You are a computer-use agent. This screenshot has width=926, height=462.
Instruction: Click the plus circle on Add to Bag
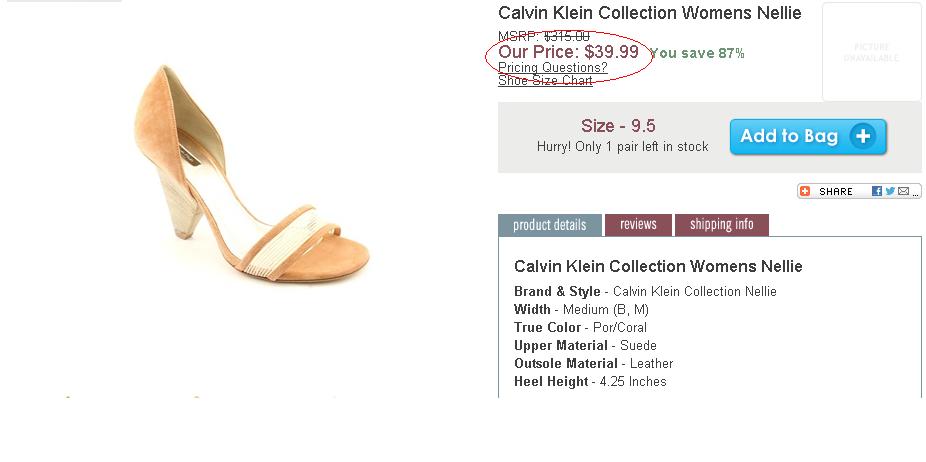pyautogui.click(x=863, y=136)
